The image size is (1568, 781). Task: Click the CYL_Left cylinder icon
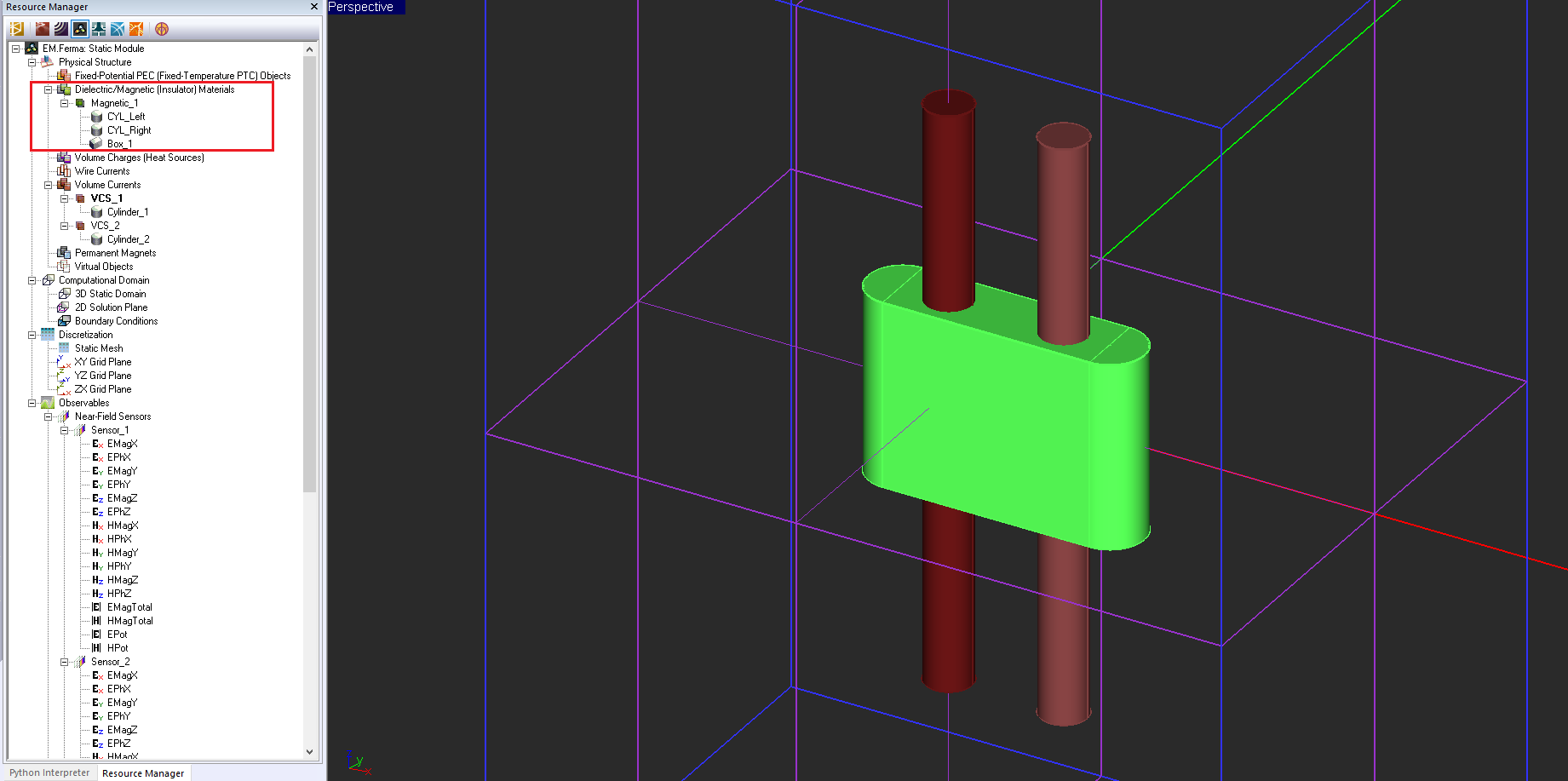(96, 117)
